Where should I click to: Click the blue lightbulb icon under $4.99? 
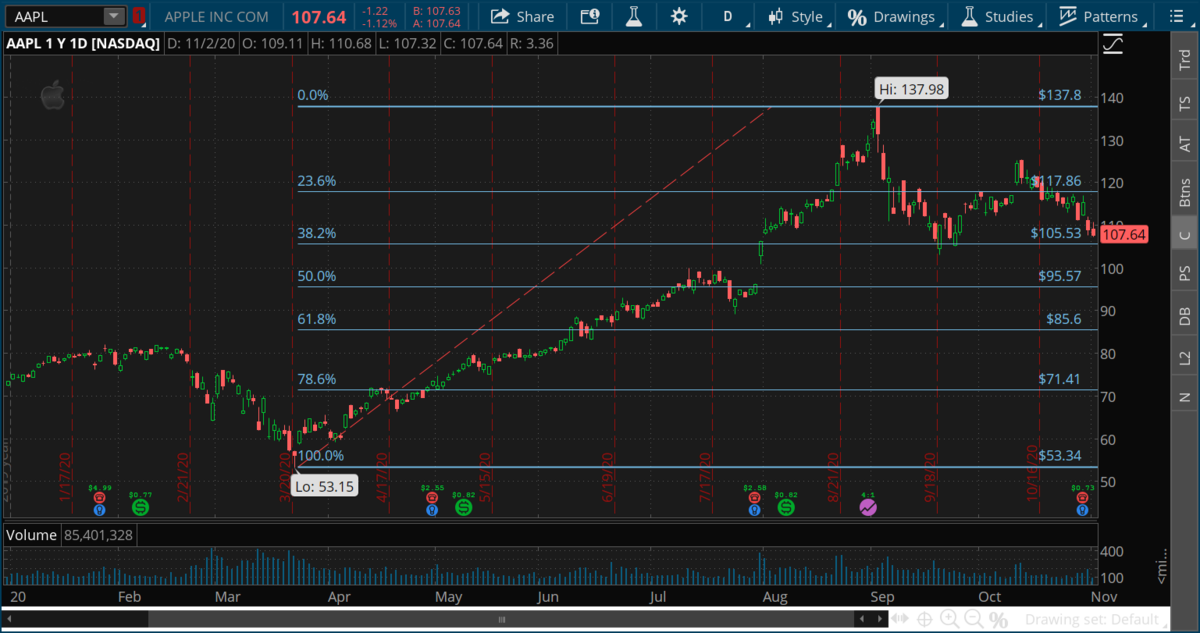click(x=99, y=510)
